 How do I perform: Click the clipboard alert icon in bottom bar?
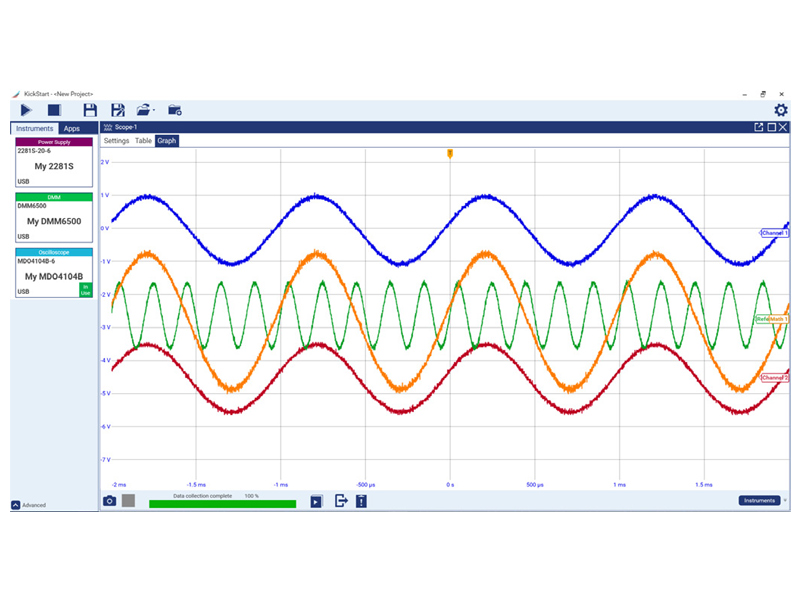tap(361, 500)
